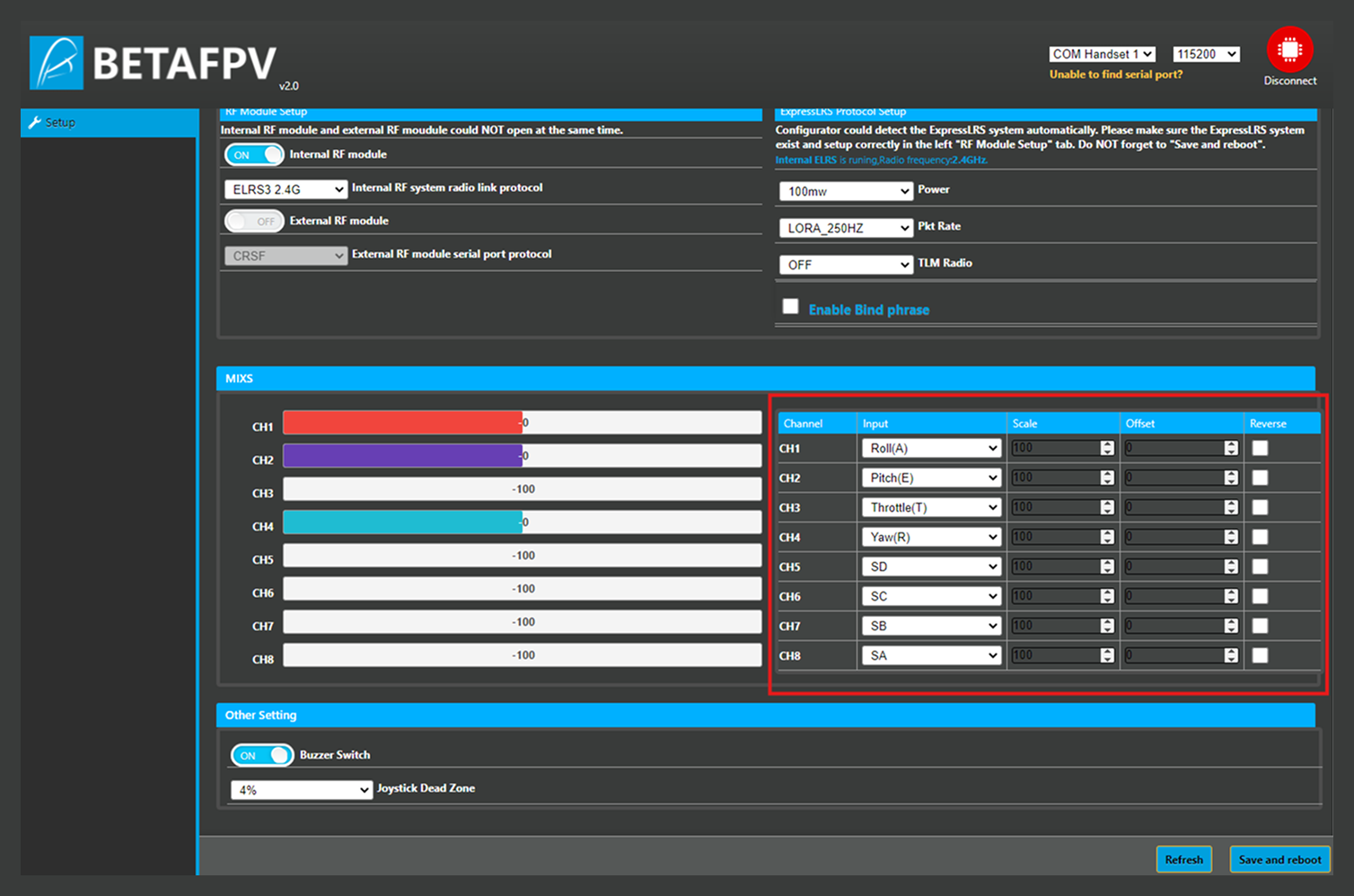
Task: Enable Reverse for CH7
Action: [x=1261, y=626]
